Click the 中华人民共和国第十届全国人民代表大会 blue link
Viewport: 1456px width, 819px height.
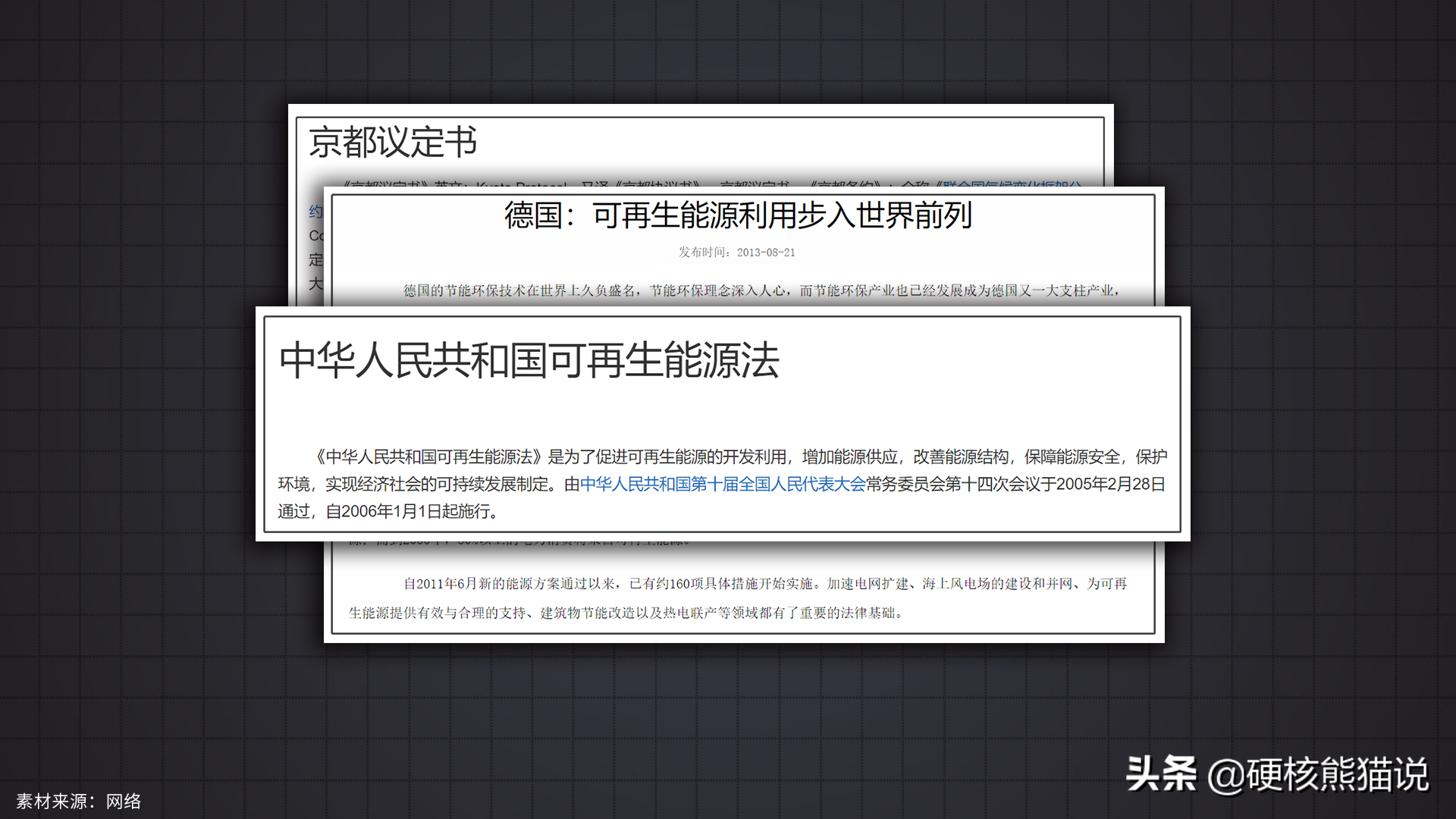(722, 484)
